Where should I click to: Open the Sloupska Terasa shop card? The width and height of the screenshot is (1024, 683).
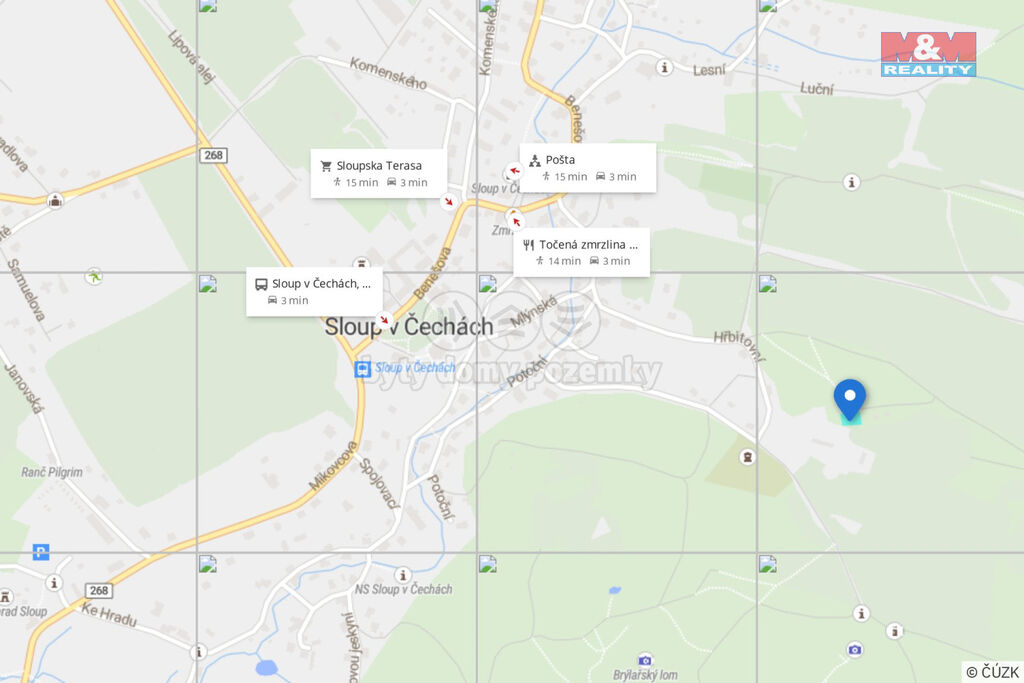(x=379, y=174)
